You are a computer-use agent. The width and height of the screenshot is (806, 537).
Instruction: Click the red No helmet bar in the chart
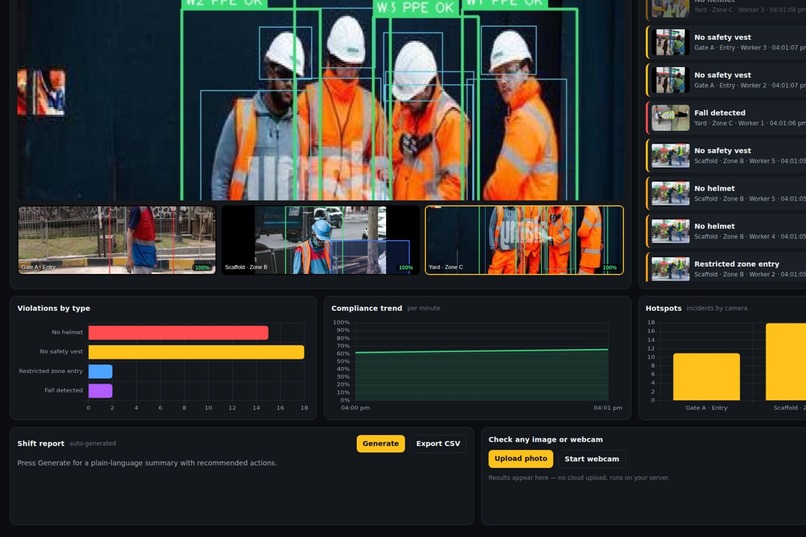[178, 332]
